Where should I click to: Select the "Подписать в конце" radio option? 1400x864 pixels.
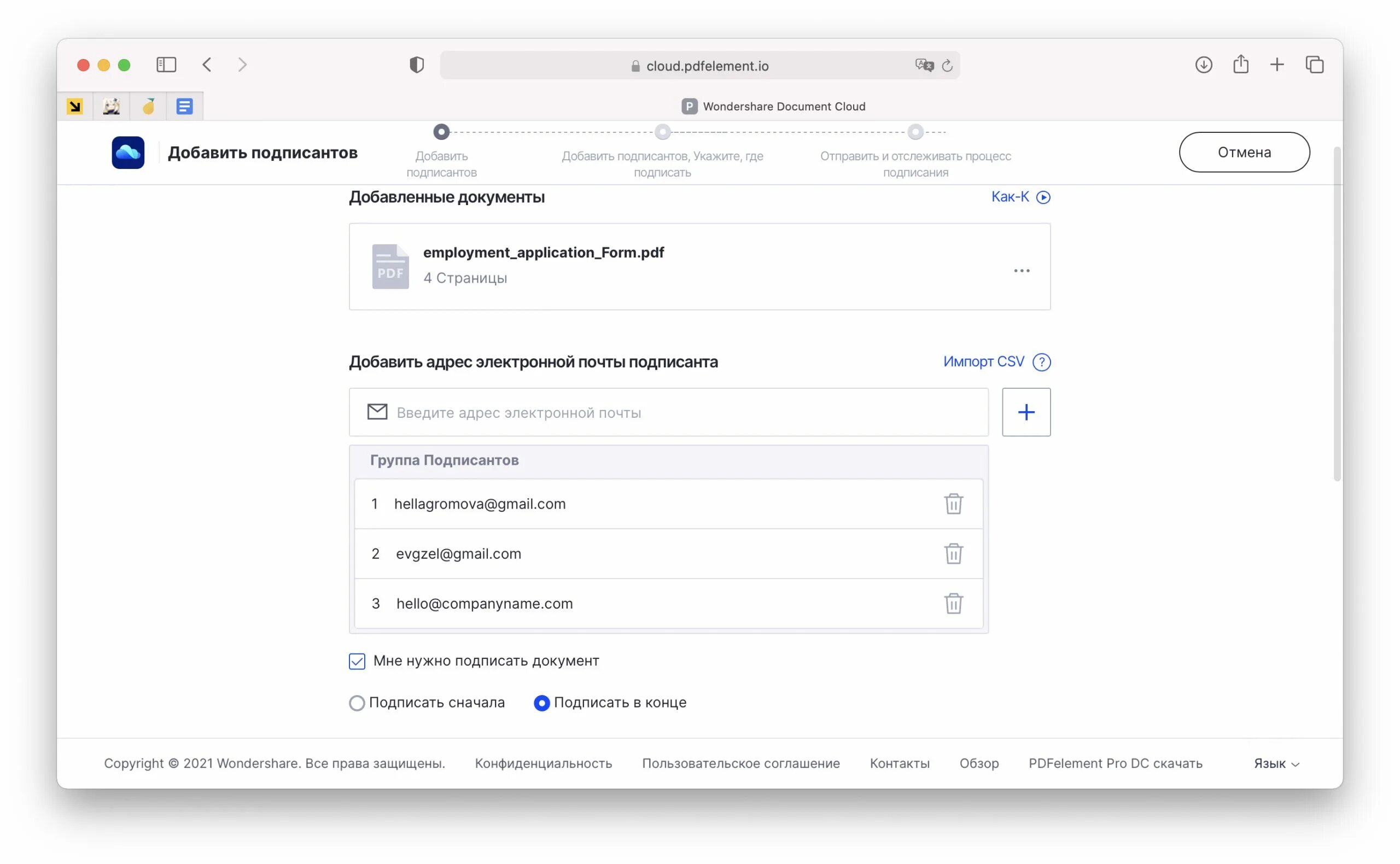pos(541,702)
